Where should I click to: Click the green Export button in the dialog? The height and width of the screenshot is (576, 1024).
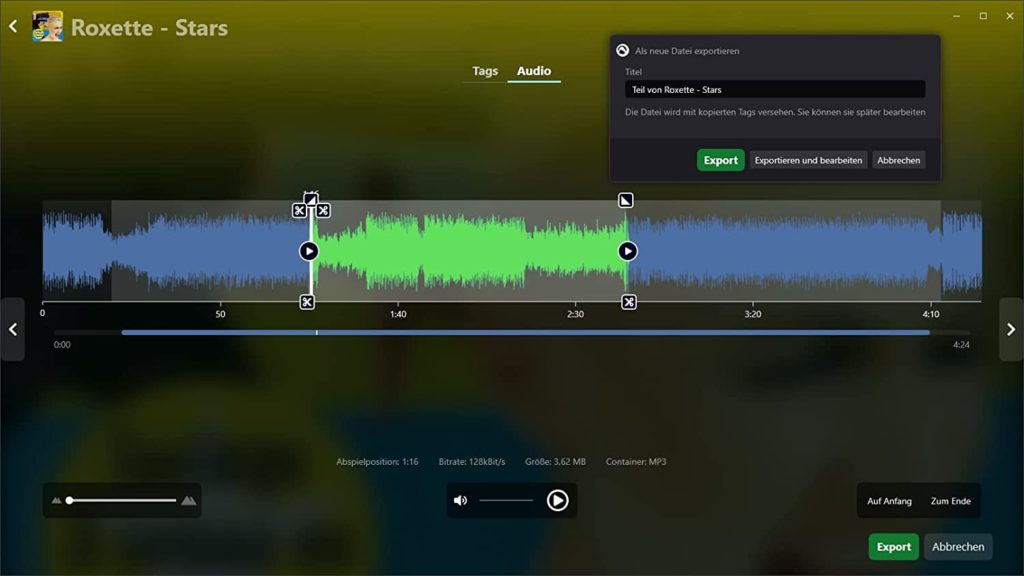coord(720,160)
